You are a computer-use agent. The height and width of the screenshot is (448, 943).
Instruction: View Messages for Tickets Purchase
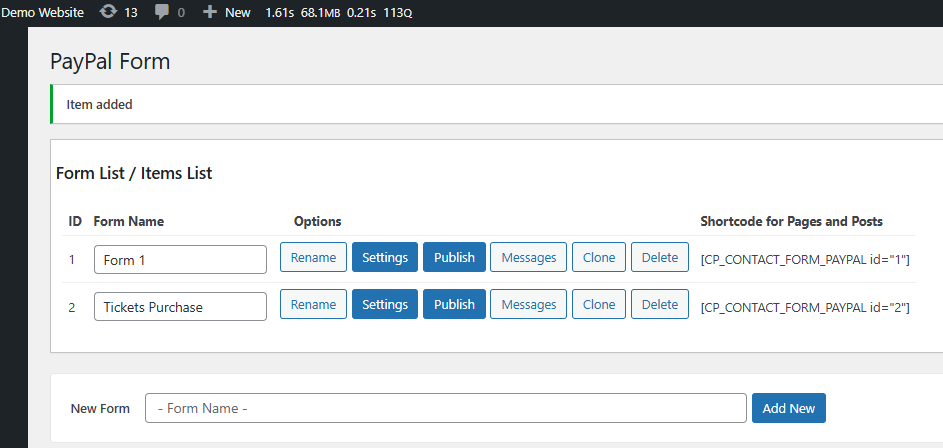[529, 304]
